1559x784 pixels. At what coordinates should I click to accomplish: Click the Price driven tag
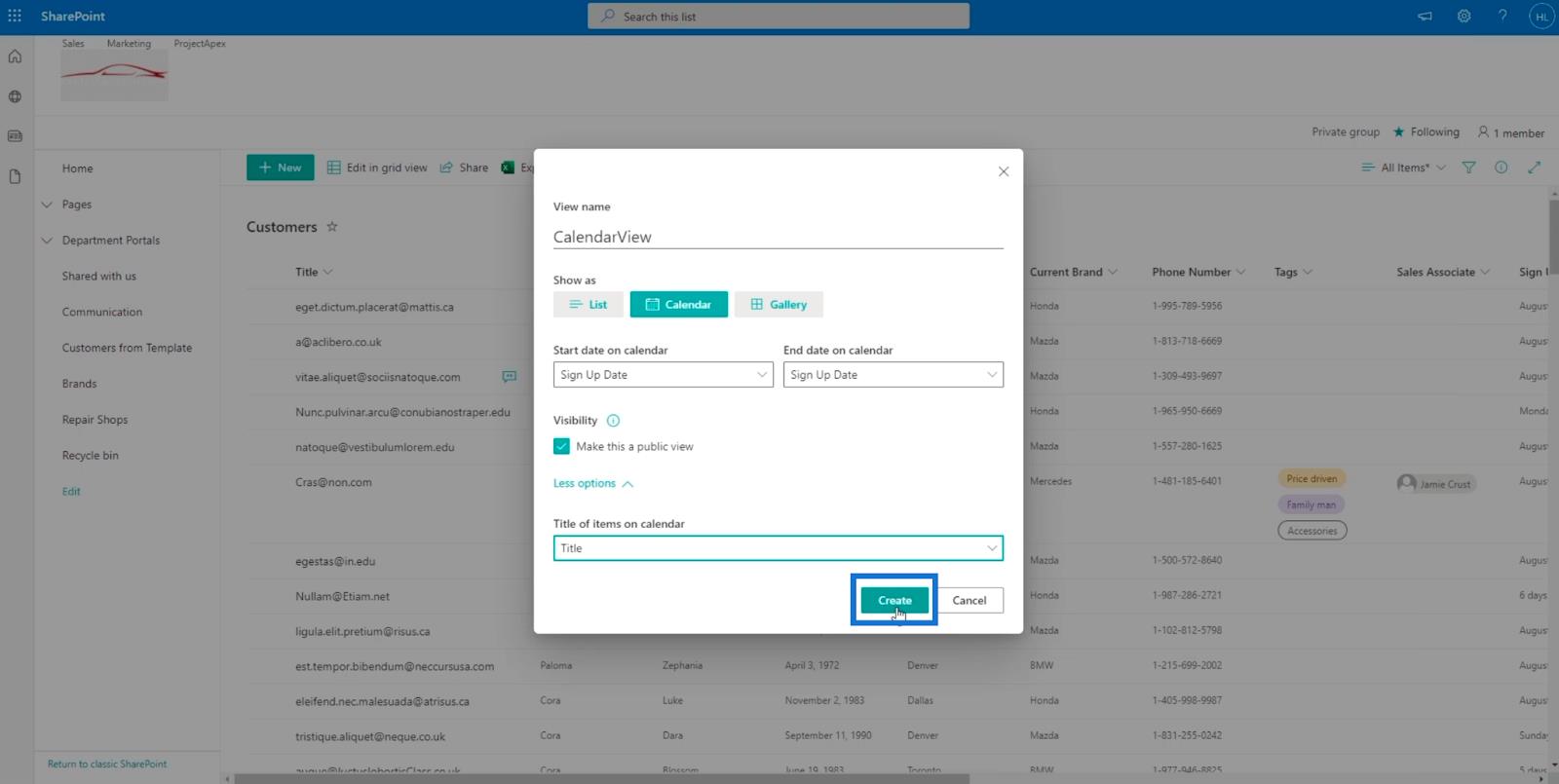pos(1312,479)
